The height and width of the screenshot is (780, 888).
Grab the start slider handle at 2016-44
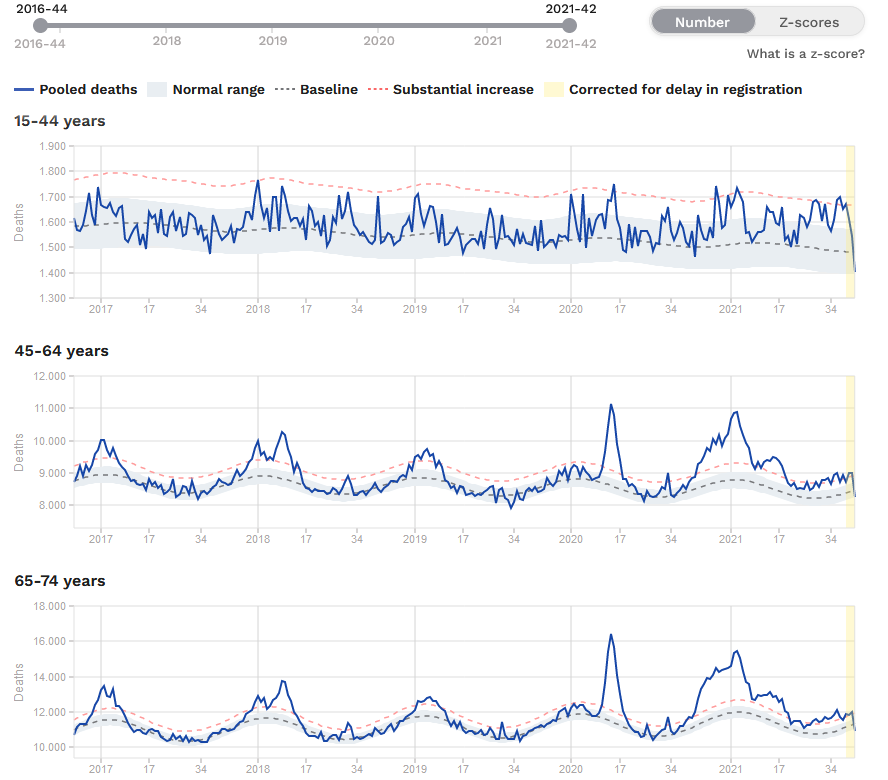click(x=40, y=25)
